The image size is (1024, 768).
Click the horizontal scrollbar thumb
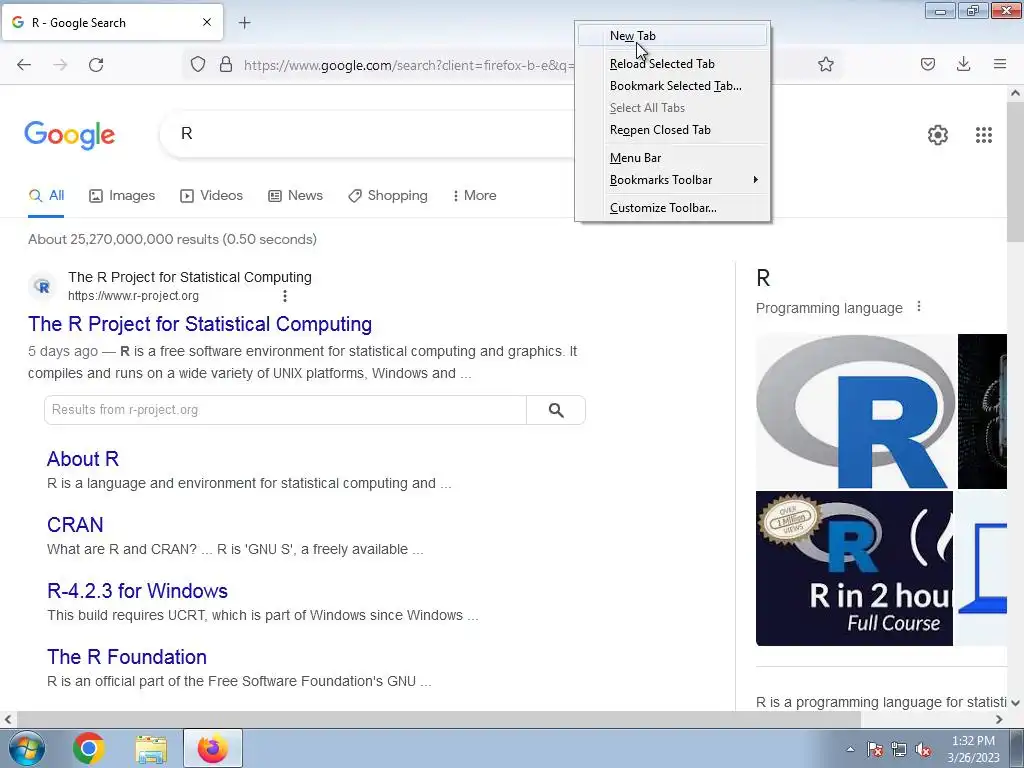[438, 719]
